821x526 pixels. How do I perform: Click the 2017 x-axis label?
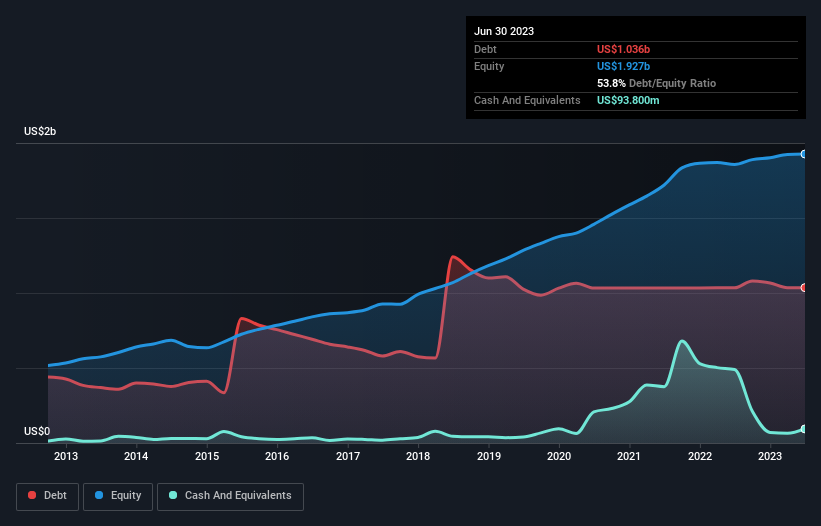point(348,456)
